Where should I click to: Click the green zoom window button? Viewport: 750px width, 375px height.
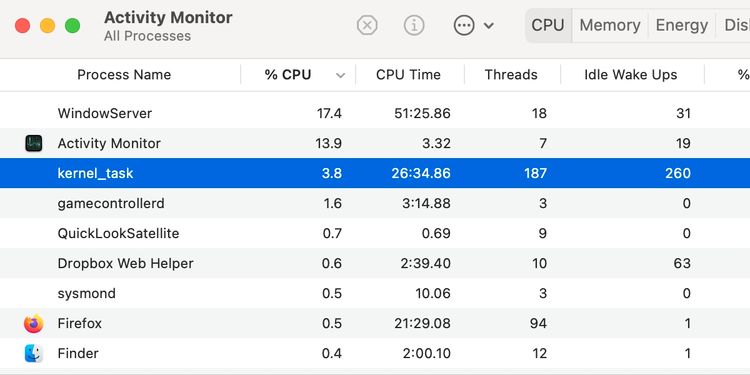73,25
